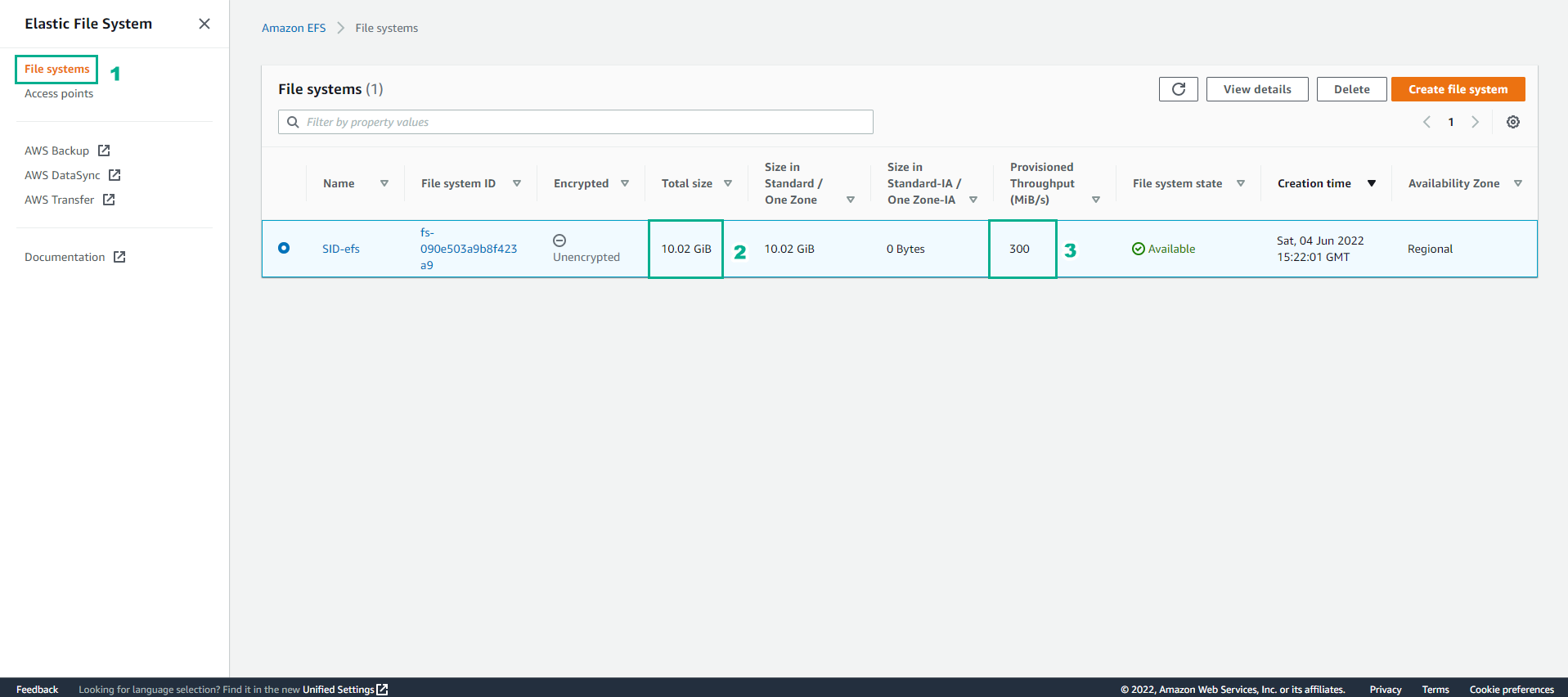Open File systems in the sidebar
Image resolution: width=1568 pixels, height=697 pixels.
pyautogui.click(x=57, y=69)
